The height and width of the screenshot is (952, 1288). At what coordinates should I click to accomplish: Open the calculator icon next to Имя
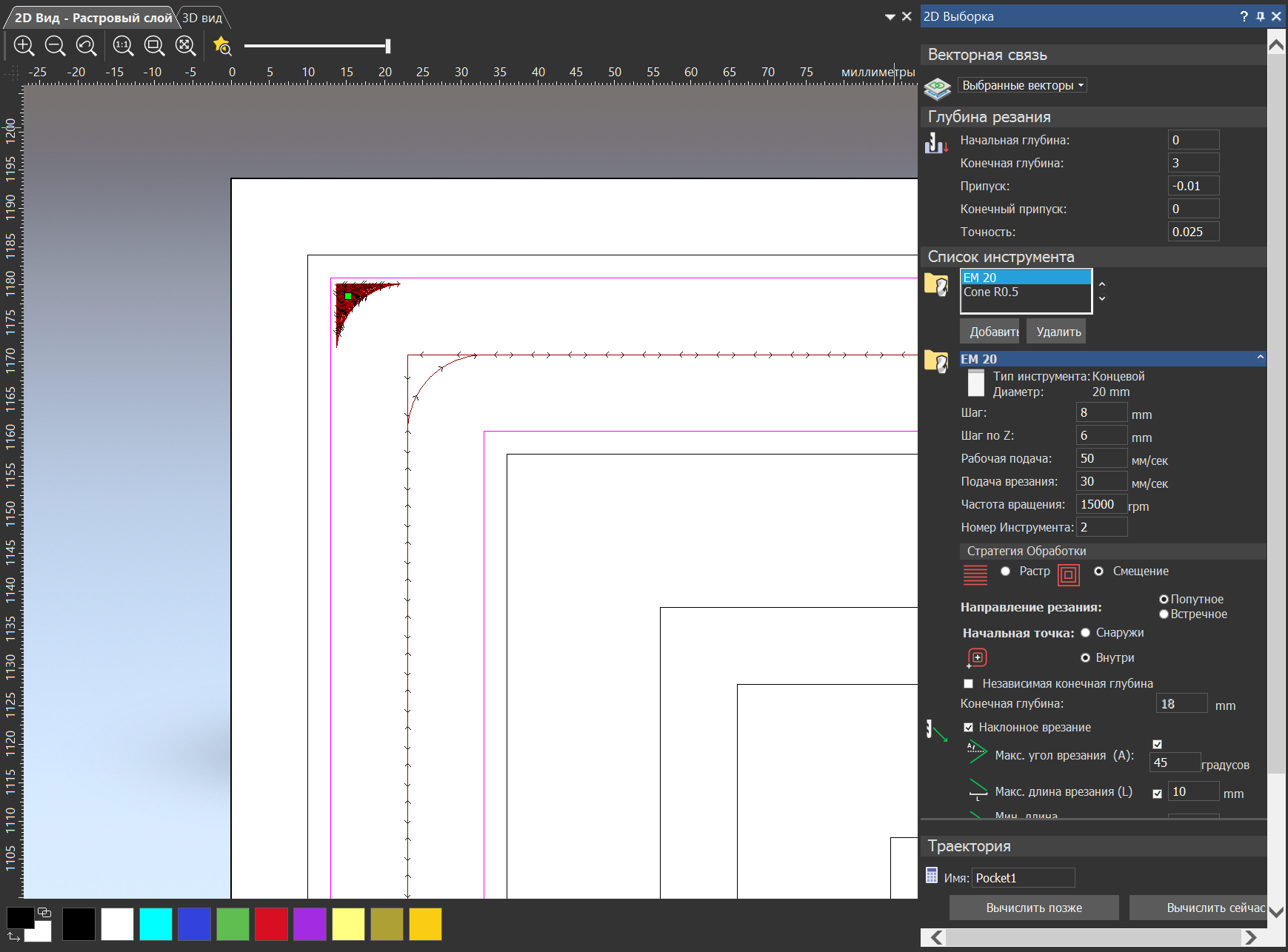[932, 876]
